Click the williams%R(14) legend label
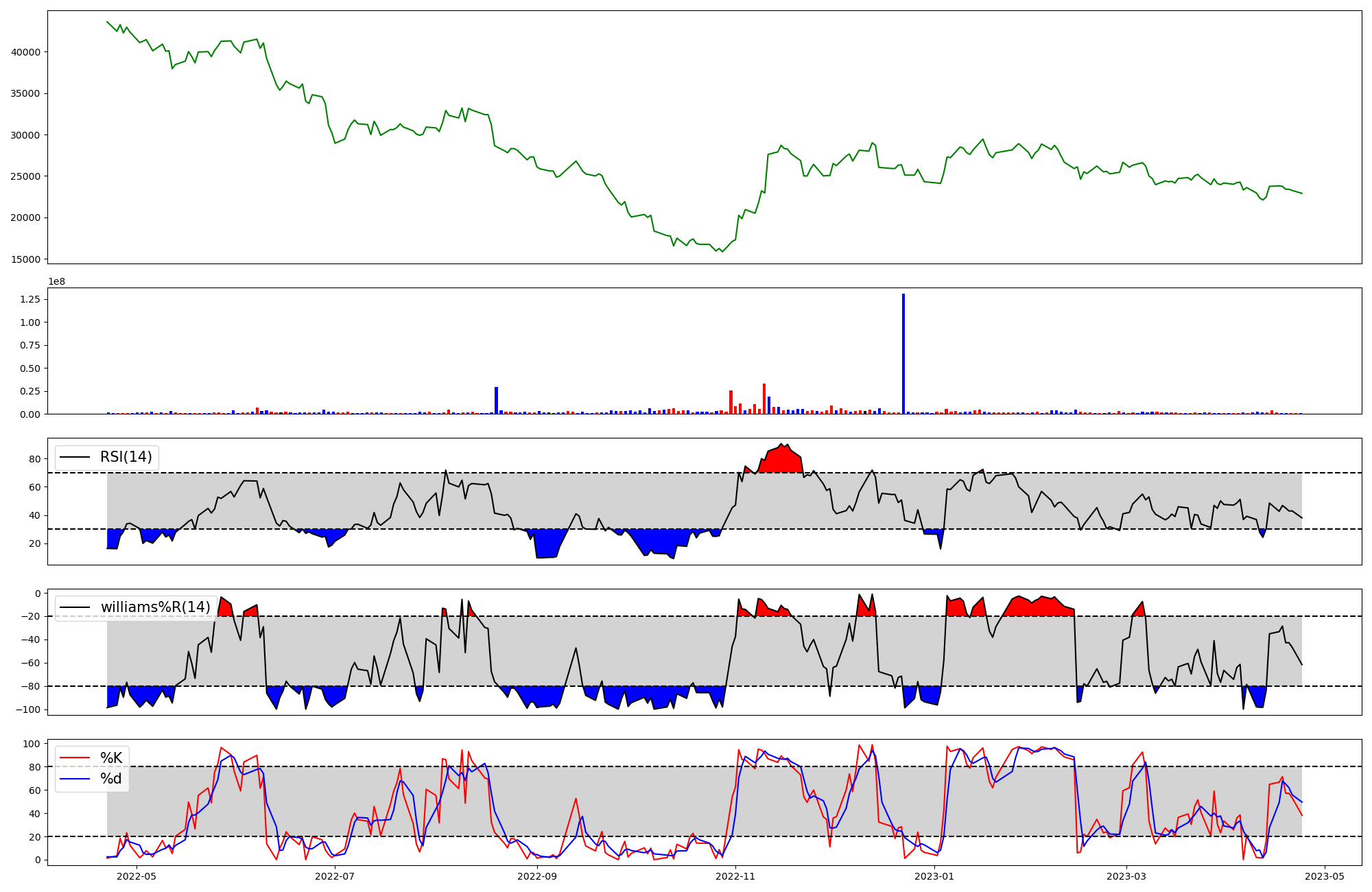 click(155, 607)
